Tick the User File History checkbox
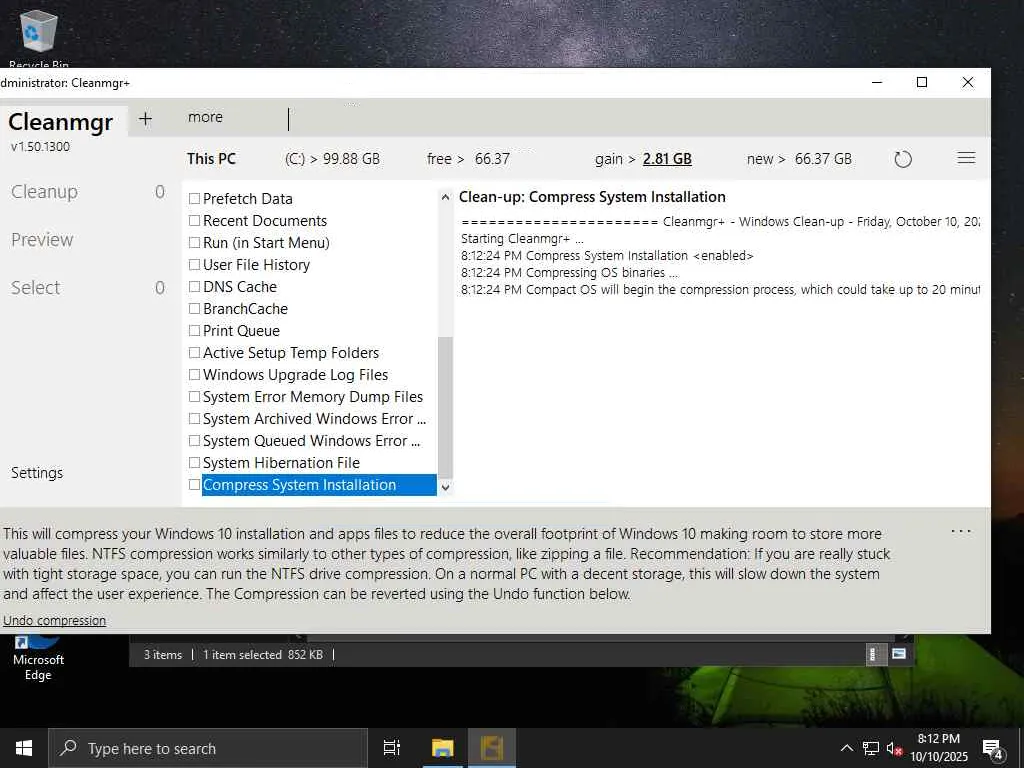The height and width of the screenshot is (768, 1024). click(194, 264)
